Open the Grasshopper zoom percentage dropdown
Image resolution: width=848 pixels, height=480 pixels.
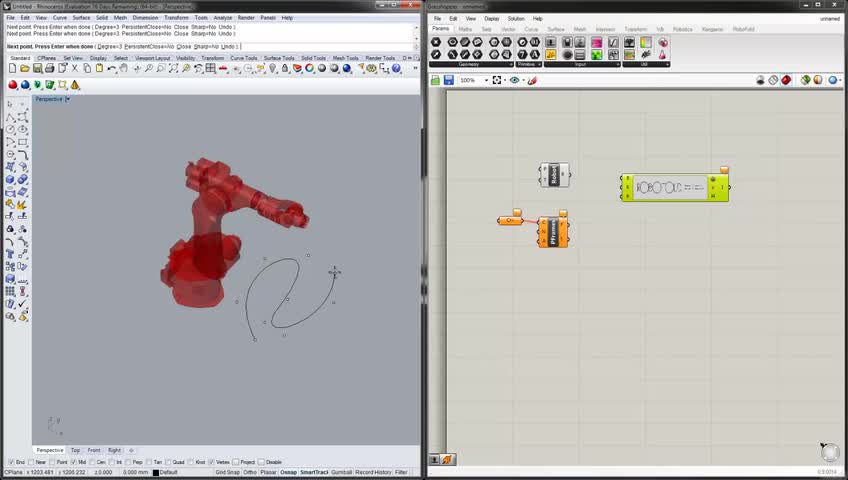tap(484, 80)
